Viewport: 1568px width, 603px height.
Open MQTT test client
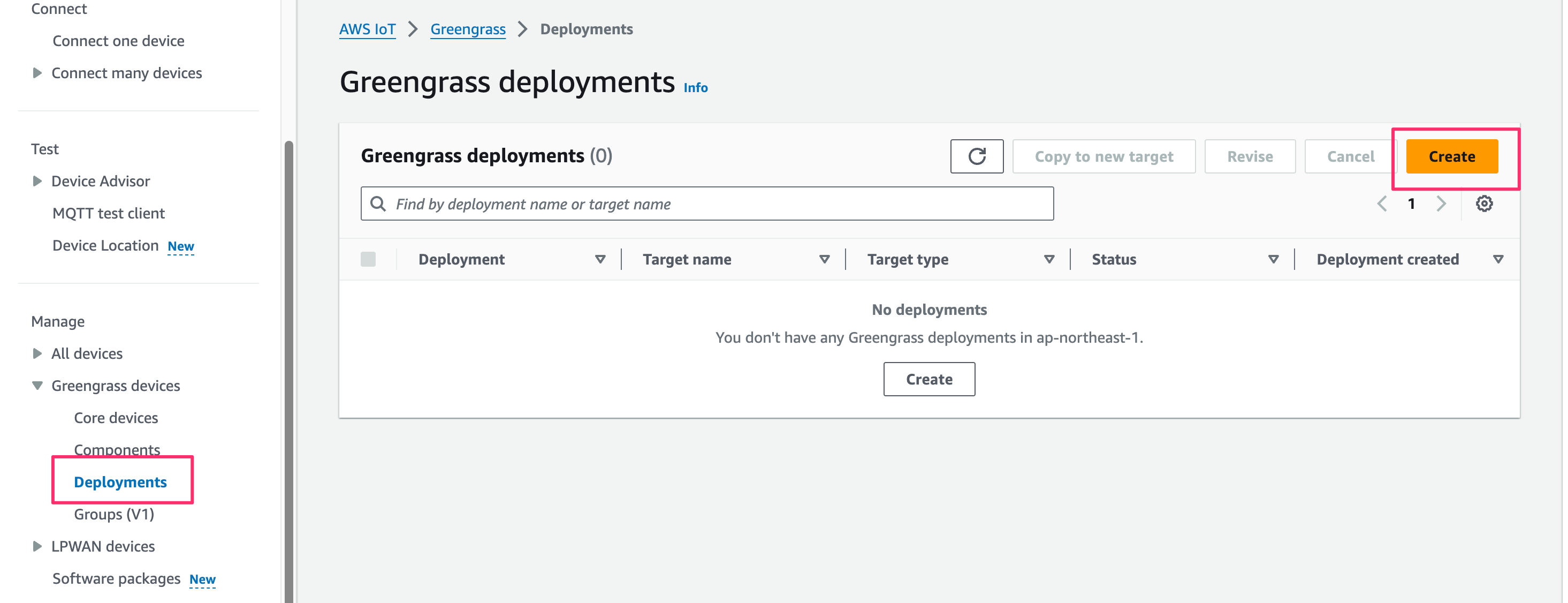(108, 213)
